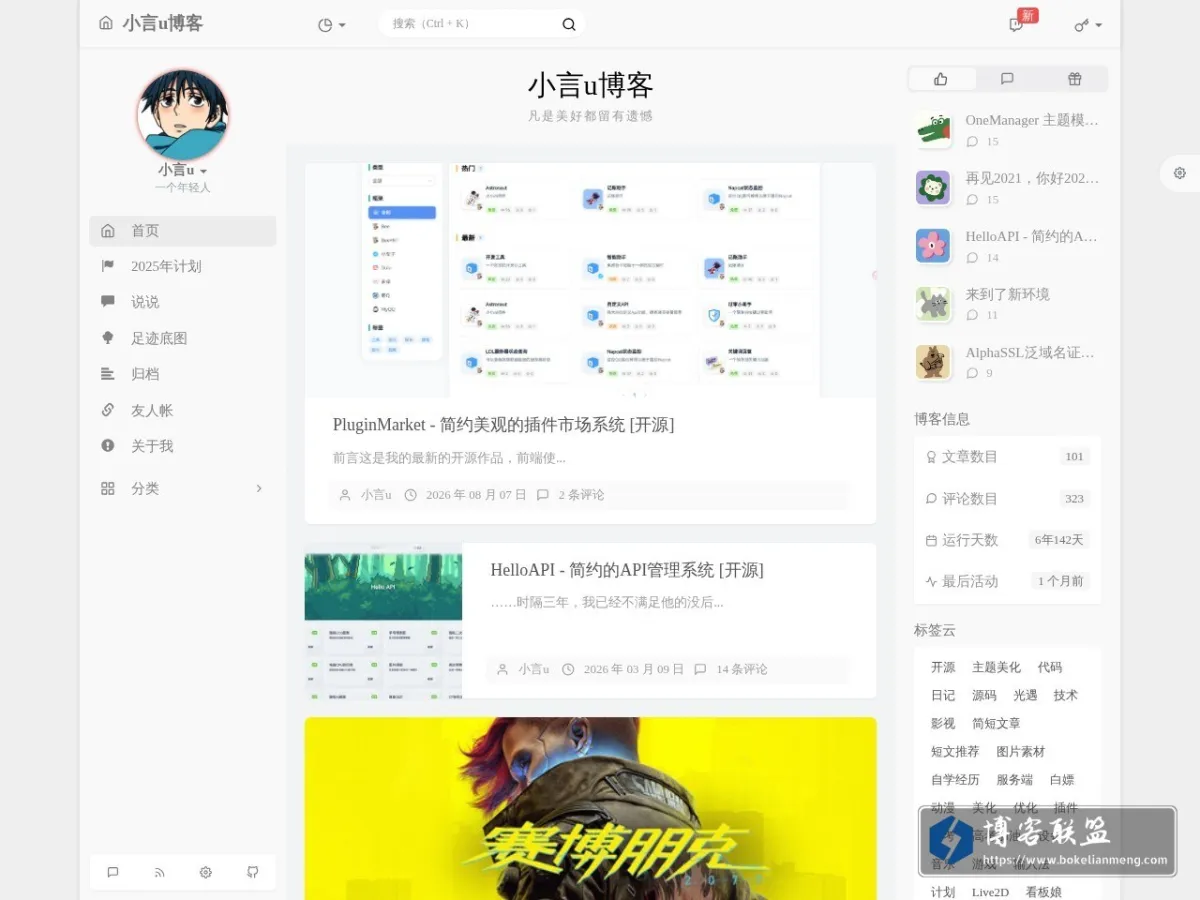Open HelloAPI - 简约的API管理系统 article title
The height and width of the screenshot is (900, 1200).
[x=627, y=570]
